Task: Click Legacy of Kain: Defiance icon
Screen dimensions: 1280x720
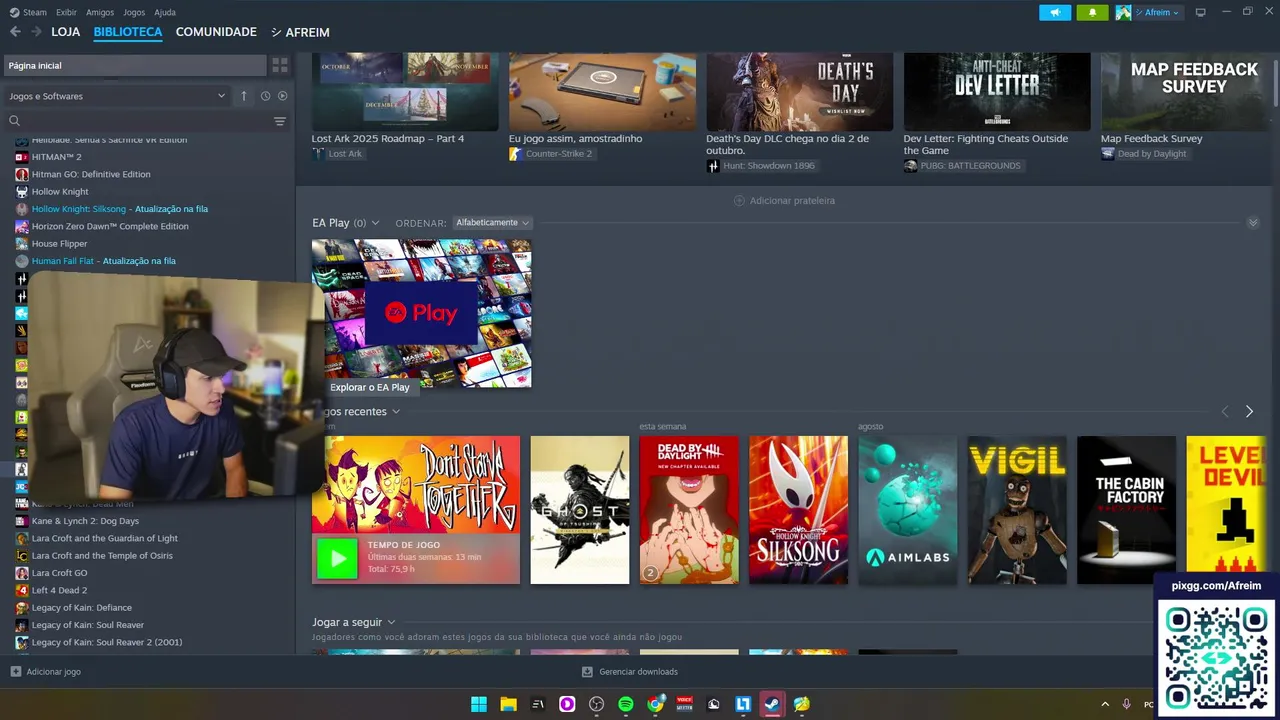Action: 22,607
